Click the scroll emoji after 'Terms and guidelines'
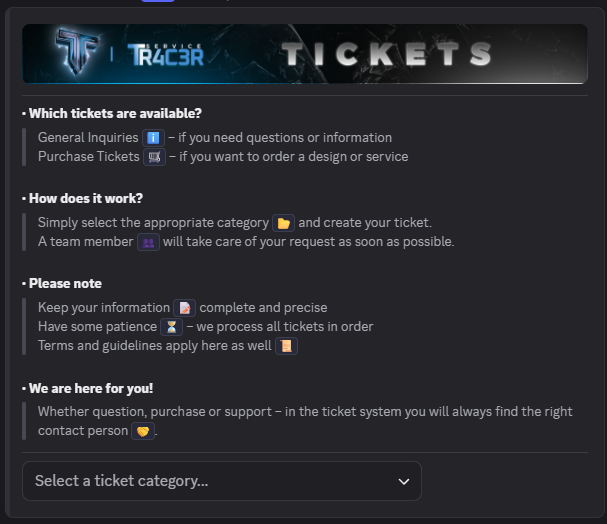The image size is (607, 524). pos(286,346)
